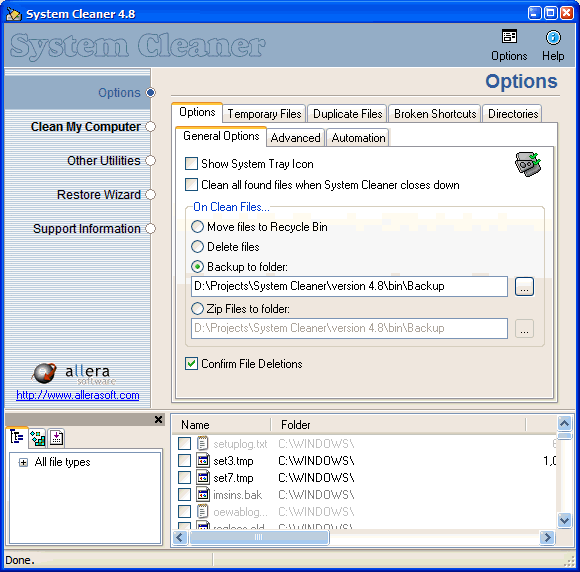This screenshot has width=580, height=572.
Task: Click the file icon for oewablog
Action: 203,512
